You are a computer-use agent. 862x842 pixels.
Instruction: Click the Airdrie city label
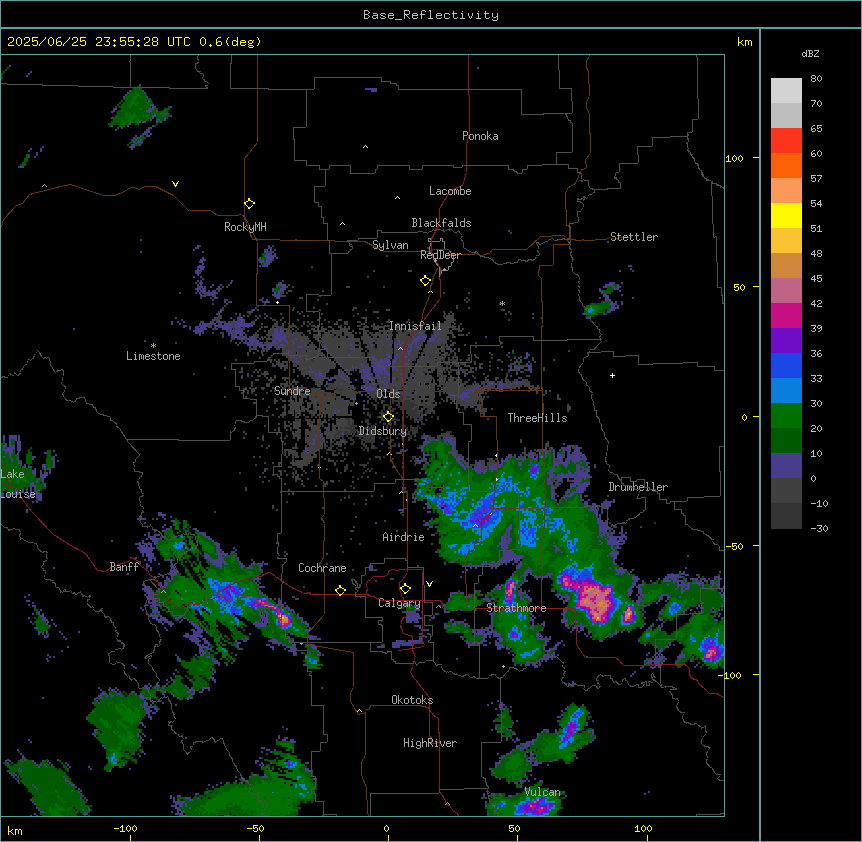coord(404,537)
